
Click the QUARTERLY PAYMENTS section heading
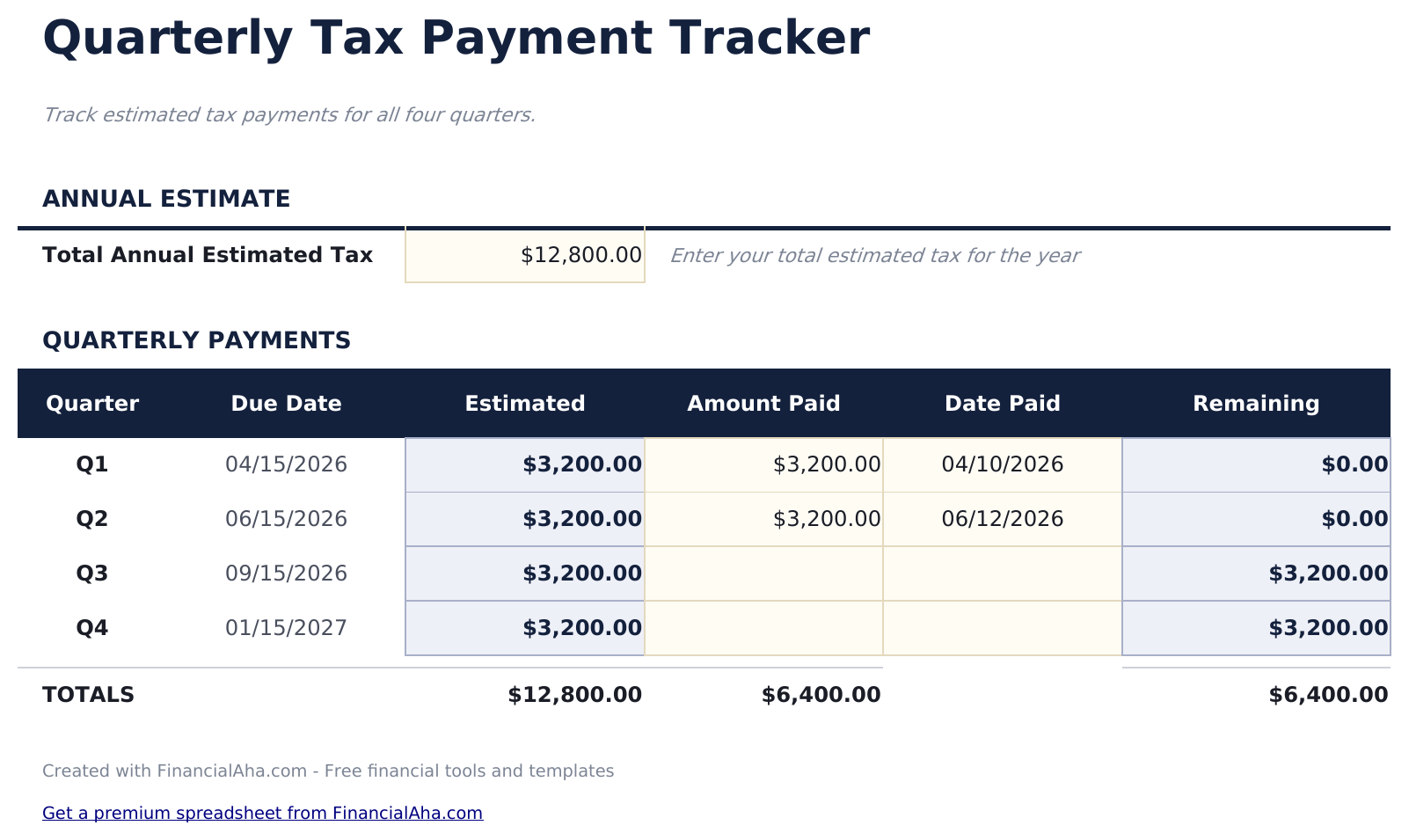click(197, 340)
